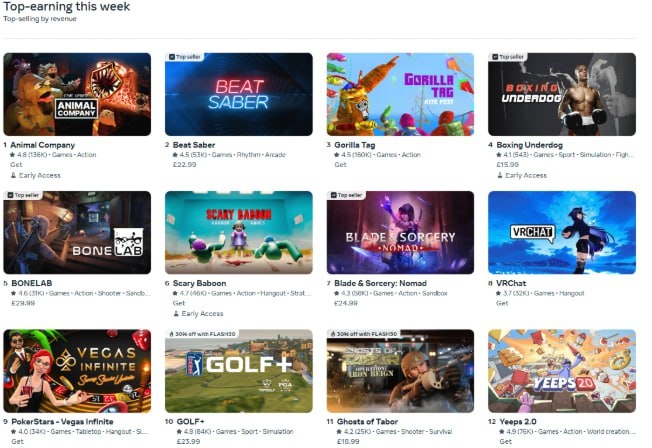Open the Animal Company game thumbnail
The width and height of the screenshot is (652, 448).
click(x=77, y=94)
